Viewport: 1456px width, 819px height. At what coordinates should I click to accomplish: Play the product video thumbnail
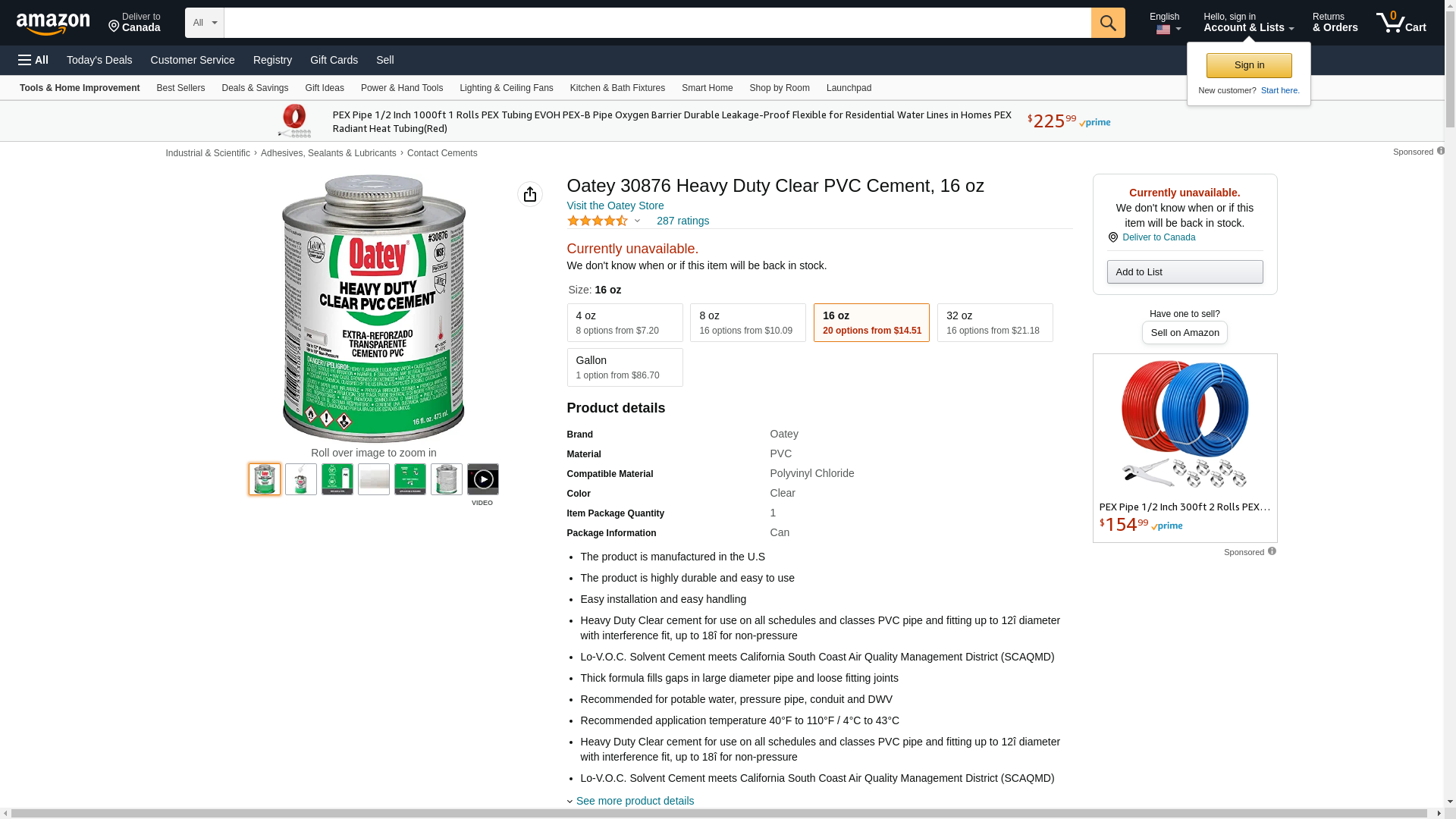pyautogui.click(x=483, y=479)
